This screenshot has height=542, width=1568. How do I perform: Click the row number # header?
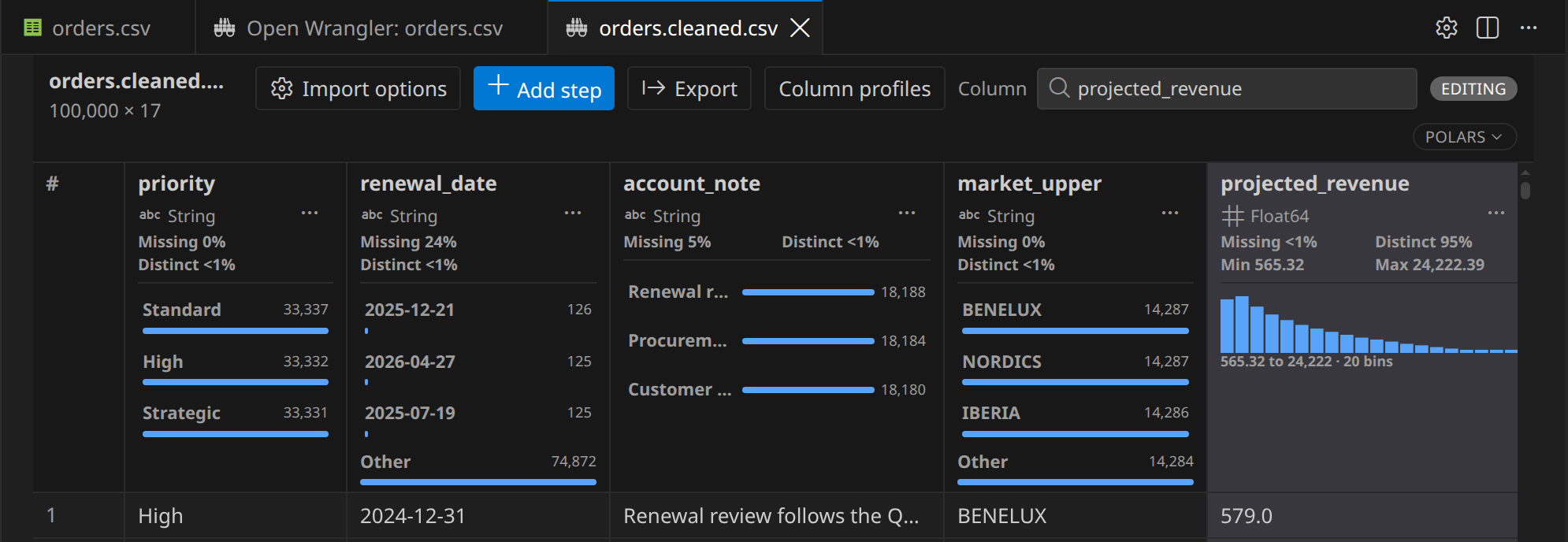pos(52,184)
